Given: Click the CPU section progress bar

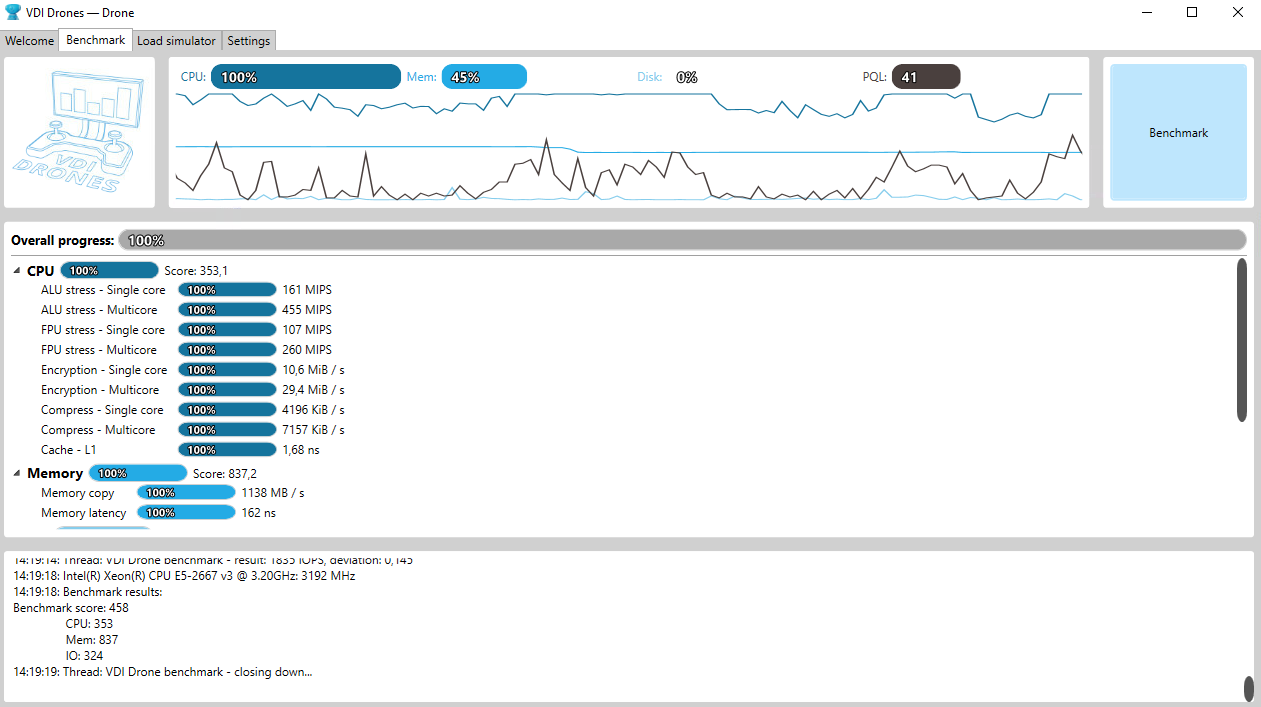Looking at the screenshot, I should [110, 270].
